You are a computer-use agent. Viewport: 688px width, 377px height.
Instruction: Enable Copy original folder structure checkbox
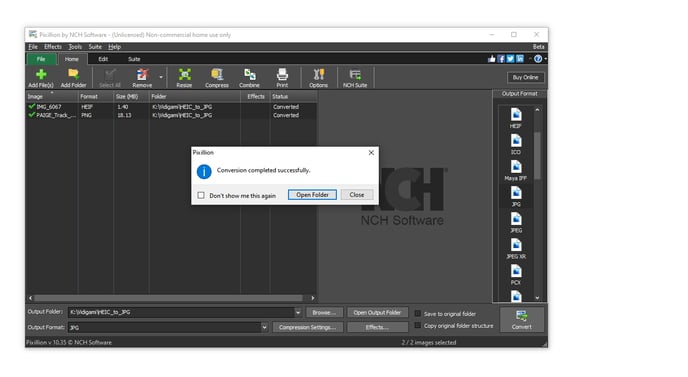(418, 325)
